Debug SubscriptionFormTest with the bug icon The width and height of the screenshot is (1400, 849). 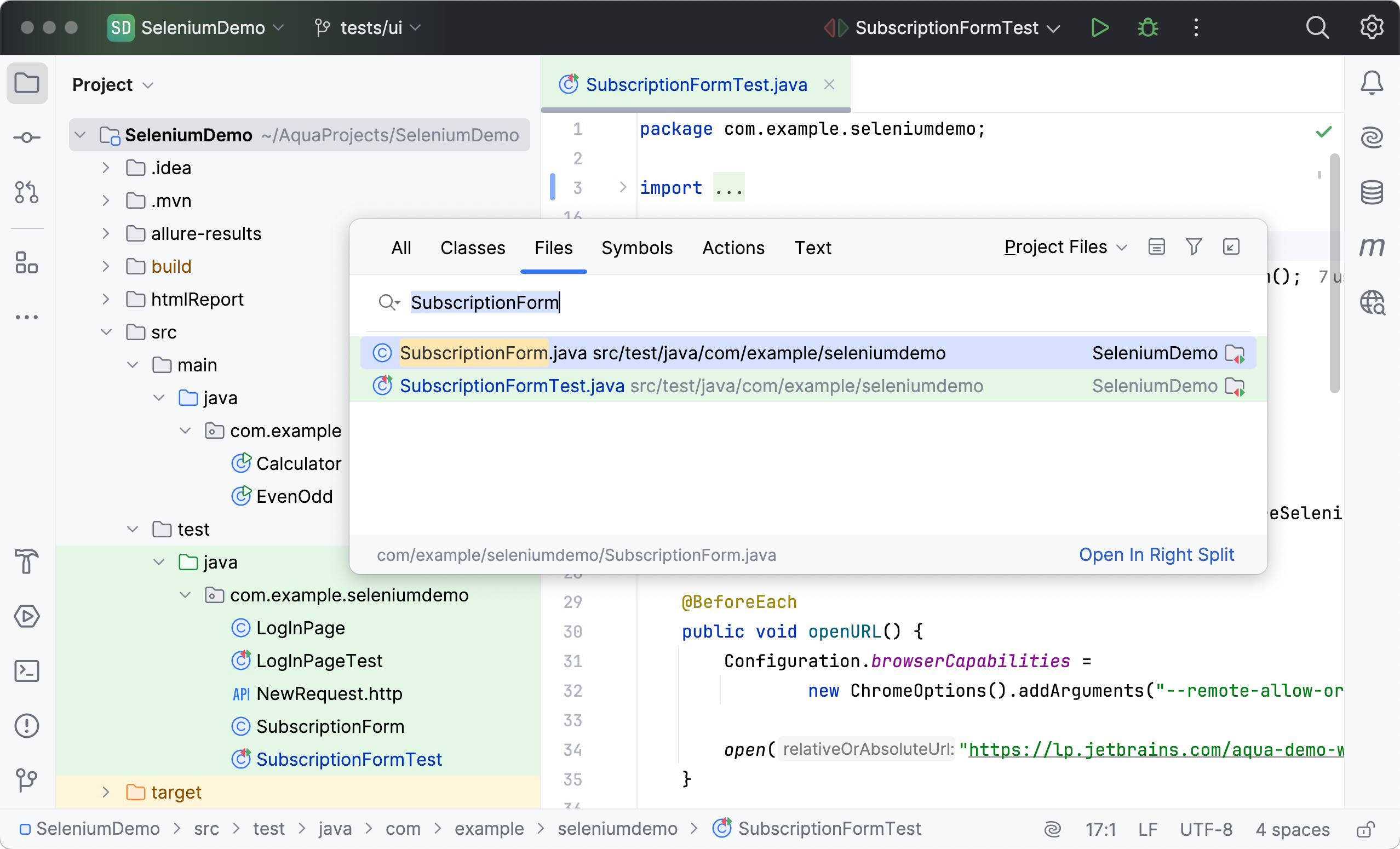1147,27
